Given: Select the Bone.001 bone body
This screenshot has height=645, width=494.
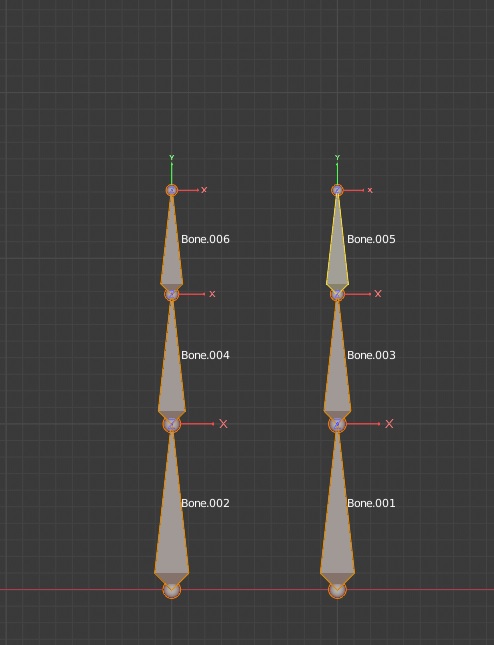Looking at the screenshot, I should (337, 510).
